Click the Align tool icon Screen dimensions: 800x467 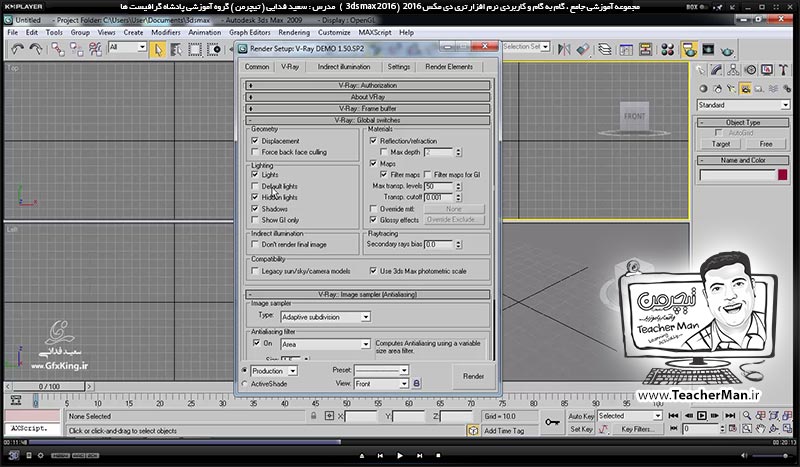pos(583,49)
